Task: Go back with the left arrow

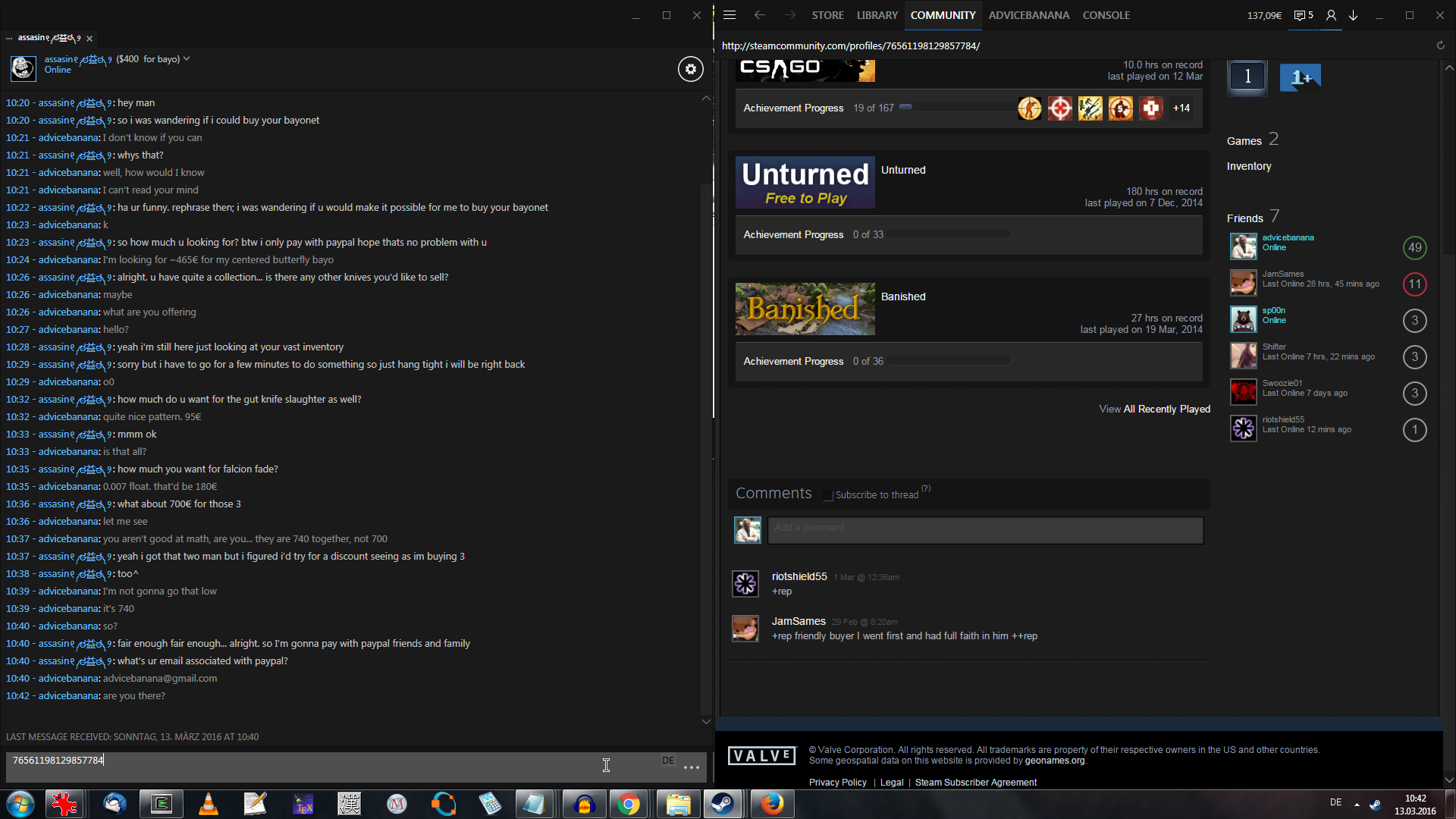Action: point(759,15)
